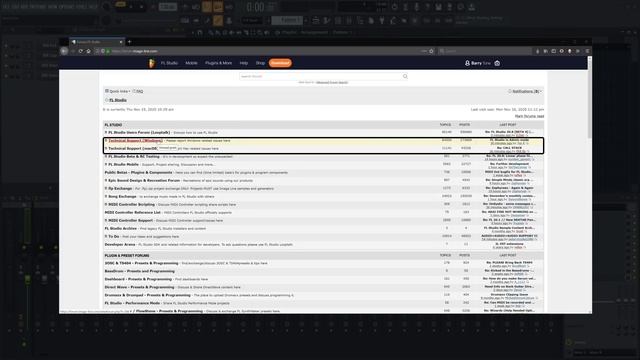Open Dashboard - Presets & Programming forum
The height and width of the screenshot is (360, 640).
(138, 279)
